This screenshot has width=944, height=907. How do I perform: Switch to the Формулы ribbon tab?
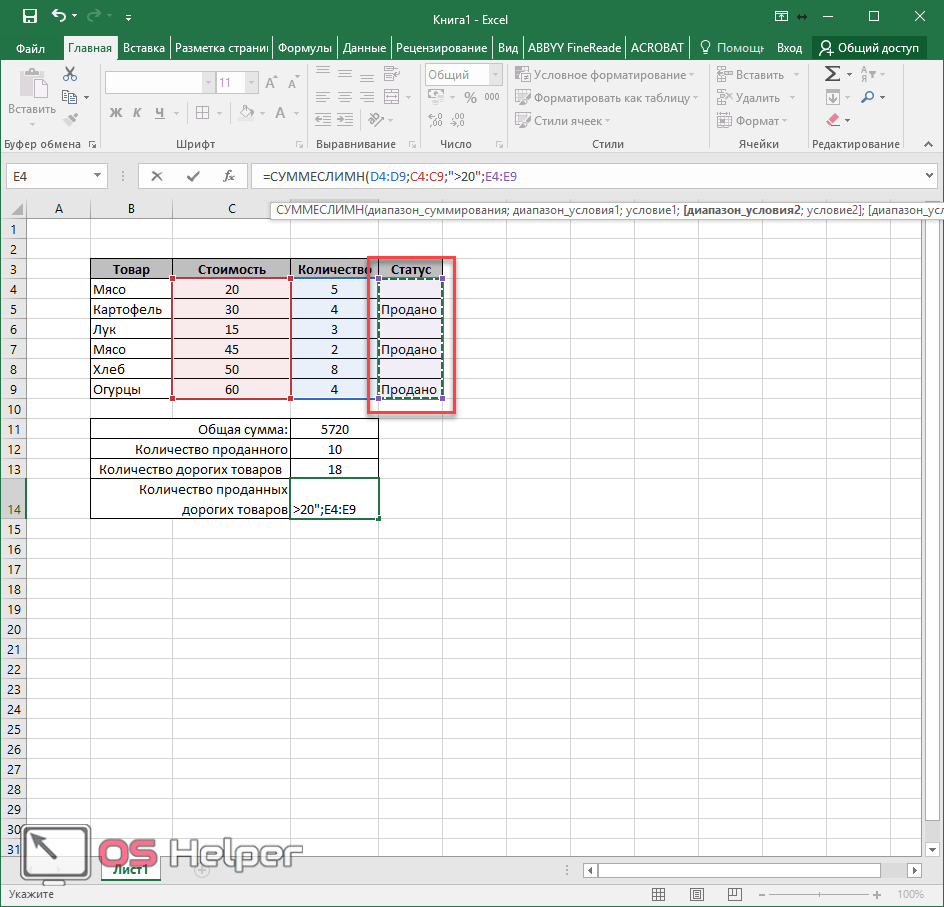click(305, 48)
